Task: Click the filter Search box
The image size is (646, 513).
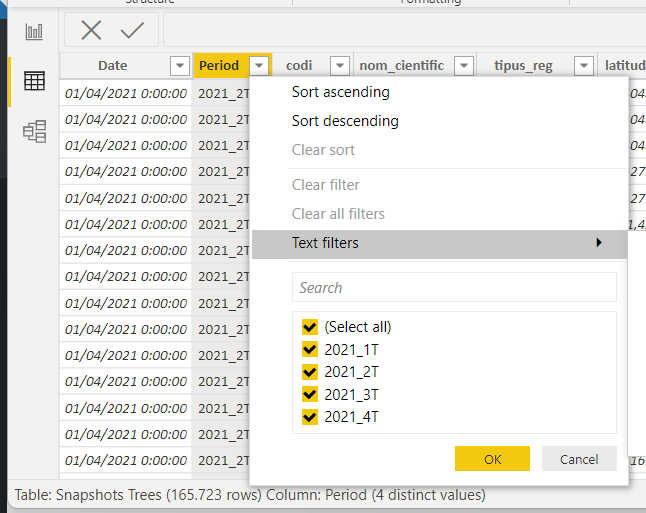Action: pyautogui.click(x=454, y=288)
